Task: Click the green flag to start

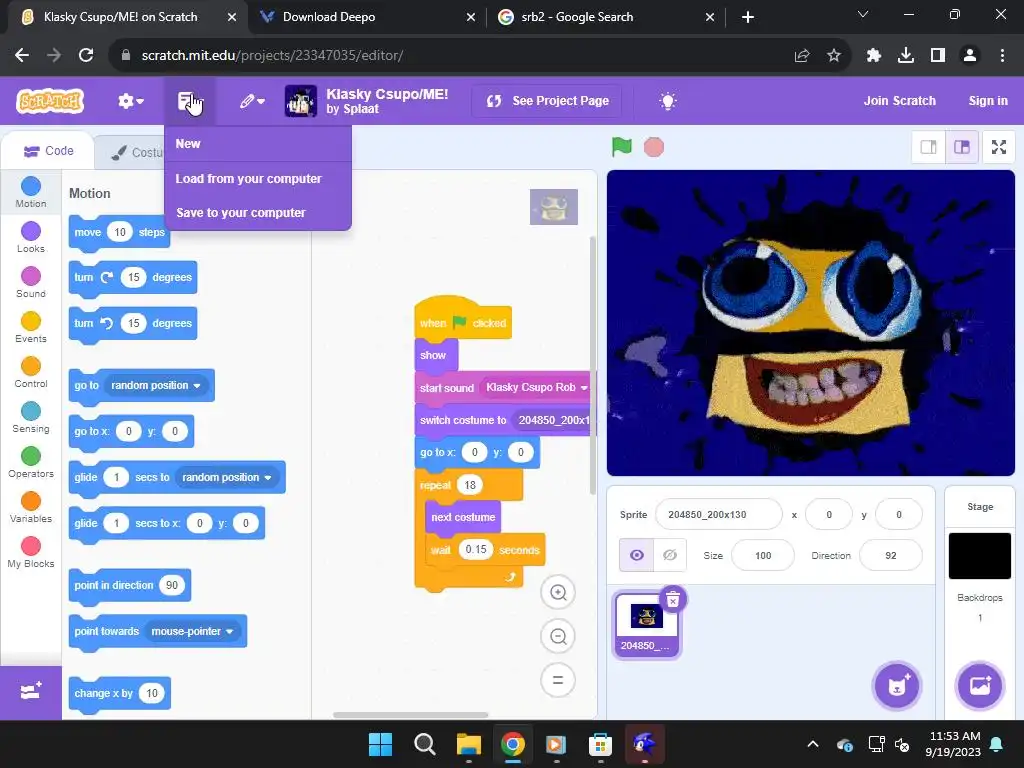Action: click(x=621, y=147)
